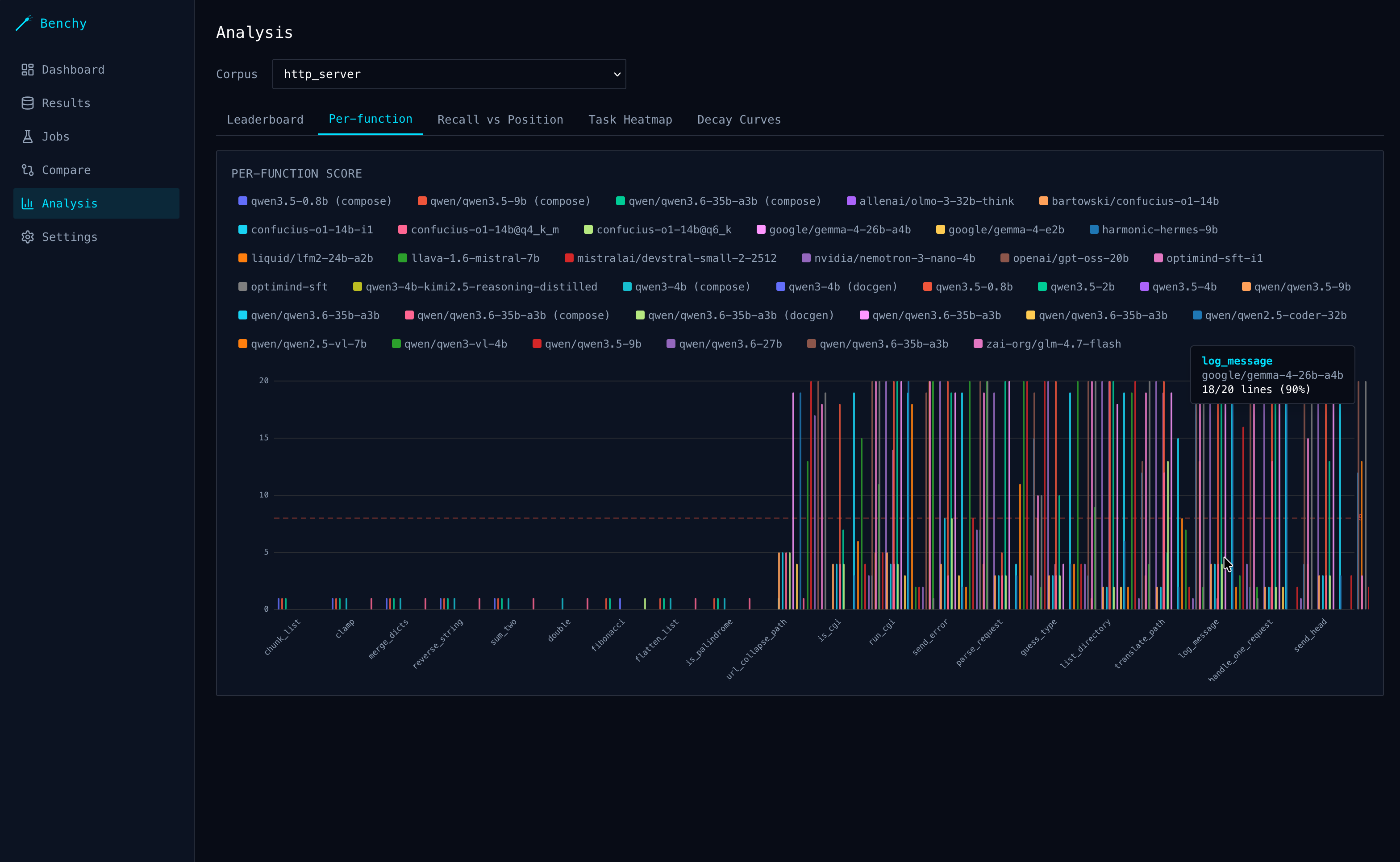
Task: Toggle the qwen3.5-0.8b (compose) legend series
Action: tap(315, 201)
